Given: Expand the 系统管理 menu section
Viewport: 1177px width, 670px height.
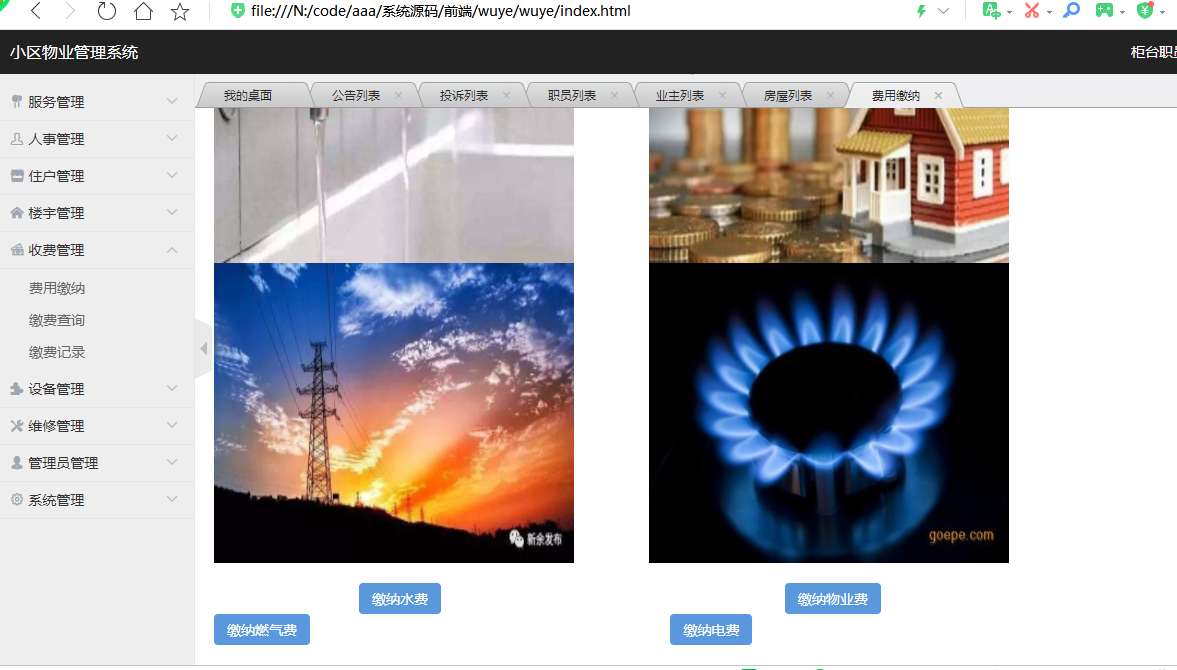Looking at the screenshot, I should [x=96, y=500].
